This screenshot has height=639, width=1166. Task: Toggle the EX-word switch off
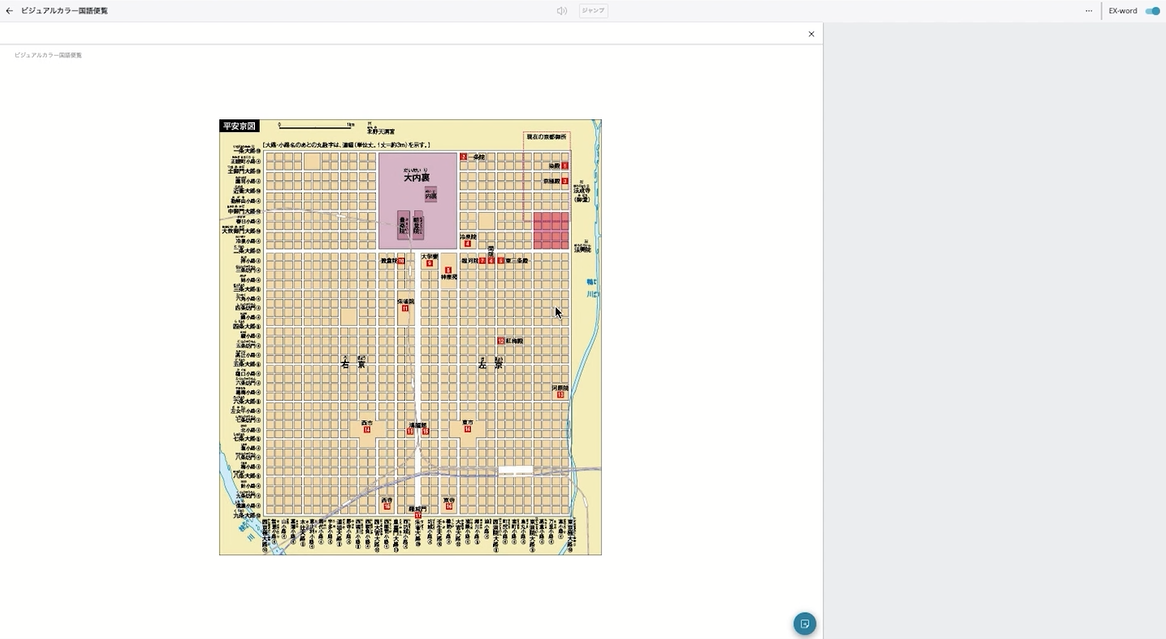[x=1152, y=11]
